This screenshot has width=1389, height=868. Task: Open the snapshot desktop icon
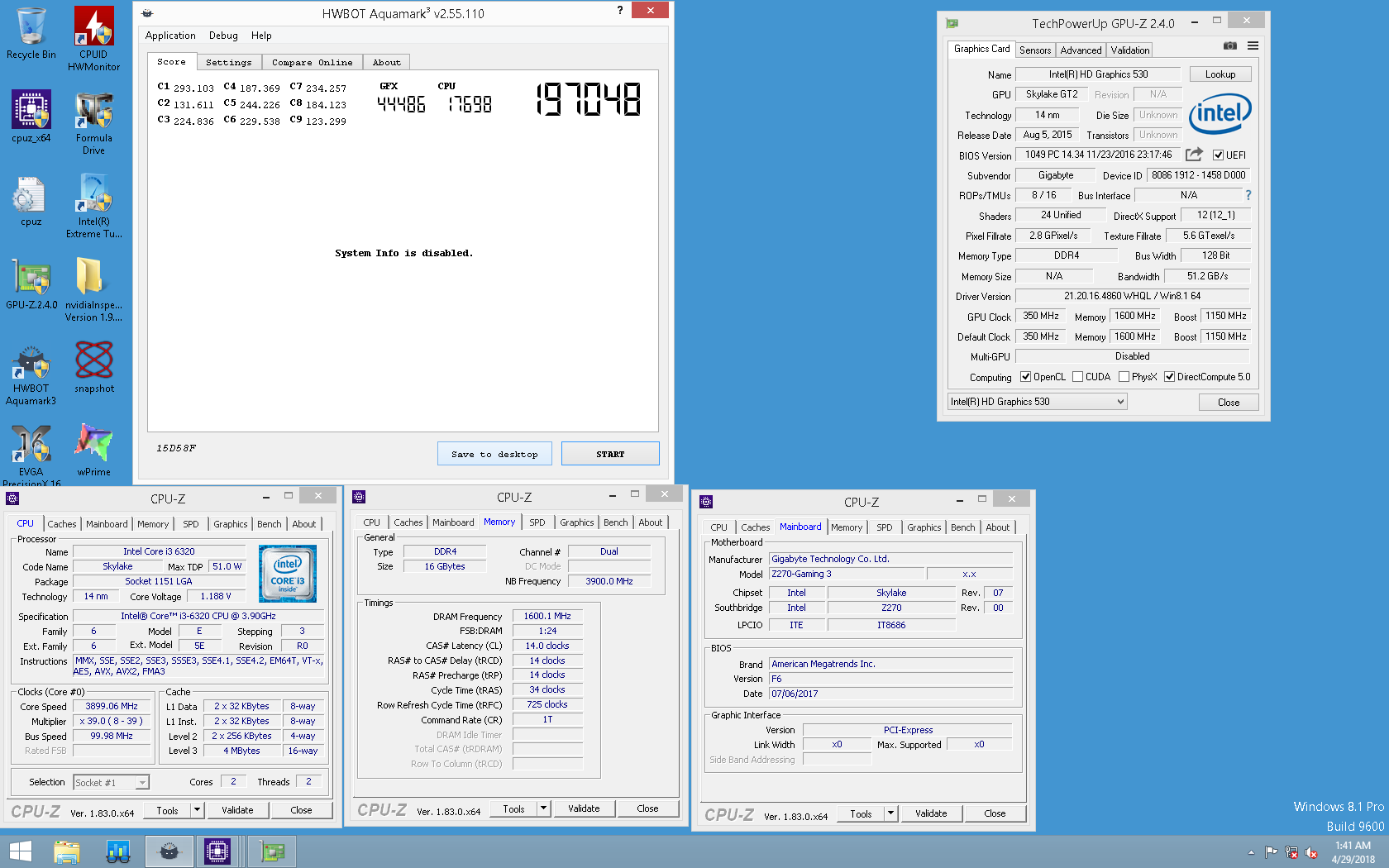[93, 367]
